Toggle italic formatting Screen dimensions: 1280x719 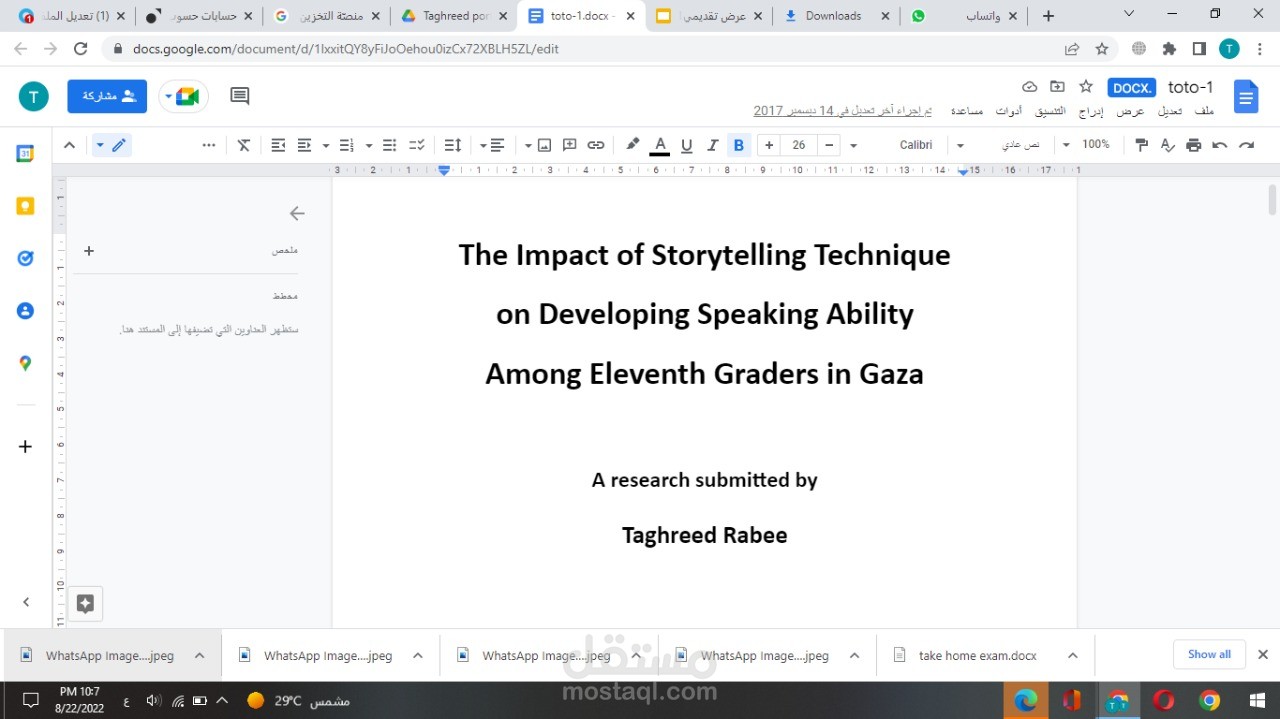pos(713,145)
